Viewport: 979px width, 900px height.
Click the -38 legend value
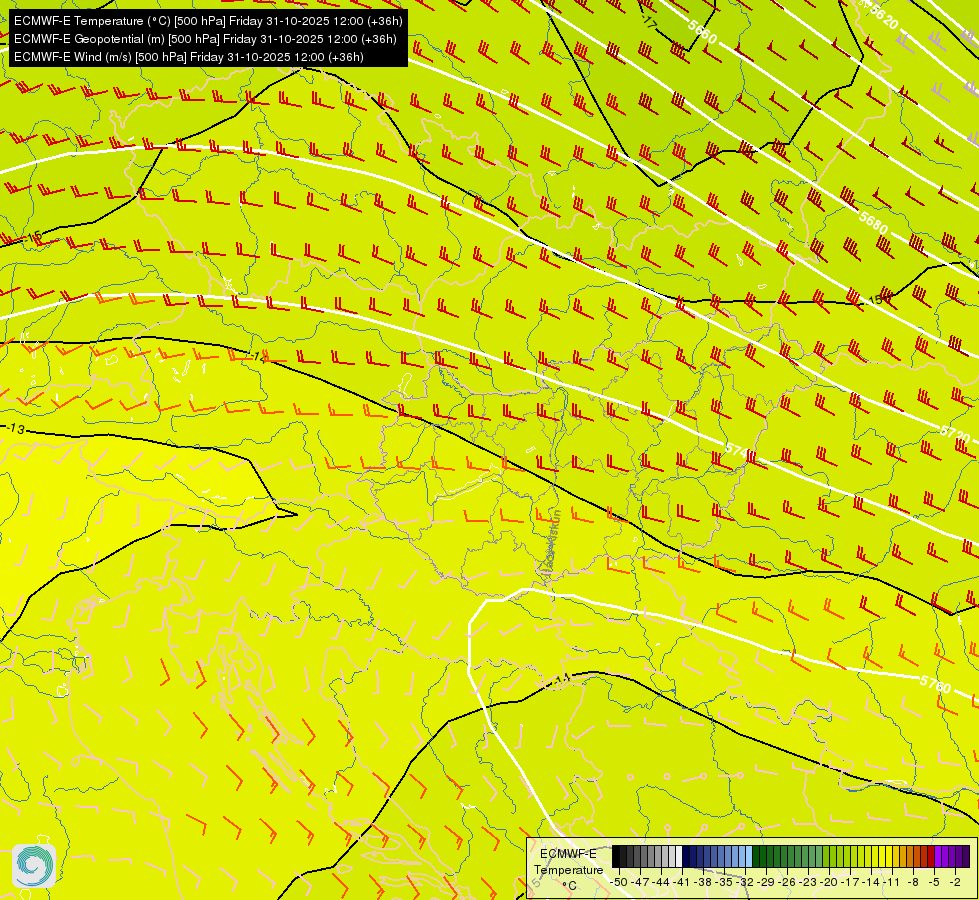(x=703, y=882)
